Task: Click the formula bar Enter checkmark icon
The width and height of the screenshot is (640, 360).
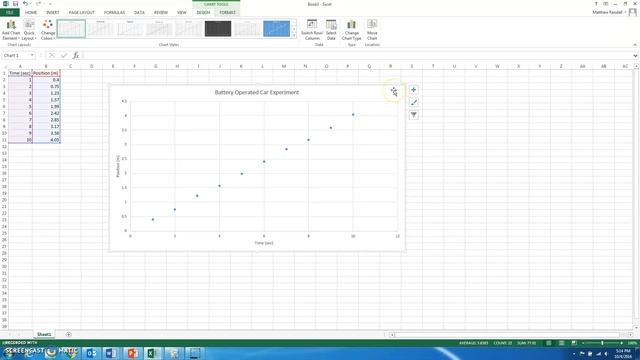Action: pos(64,56)
